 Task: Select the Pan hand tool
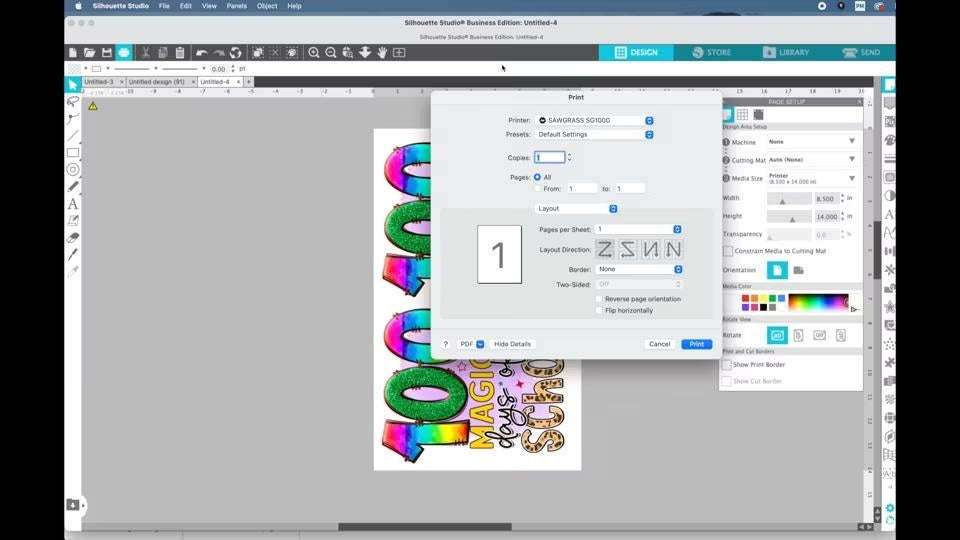pyautogui.click(x=382, y=52)
